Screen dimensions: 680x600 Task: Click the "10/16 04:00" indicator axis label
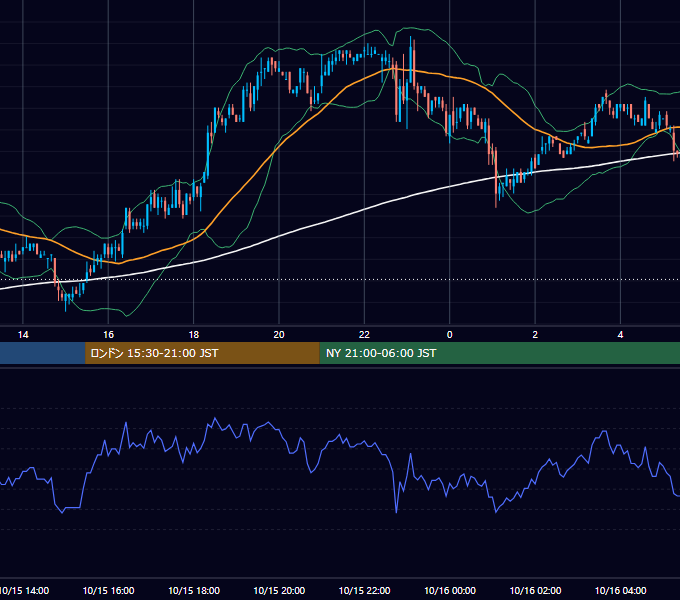[x=620, y=590]
